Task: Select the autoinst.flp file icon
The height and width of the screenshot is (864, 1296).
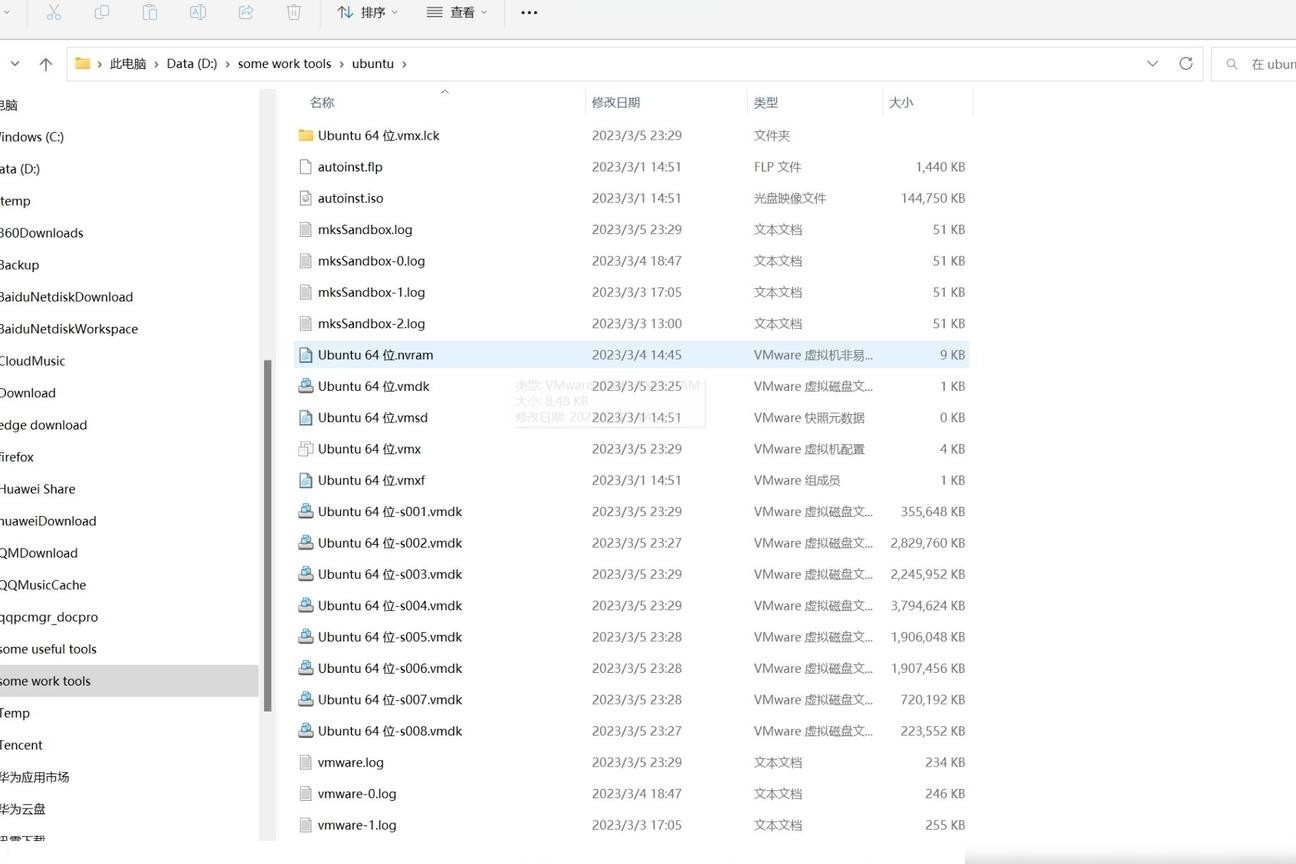Action: [306, 167]
